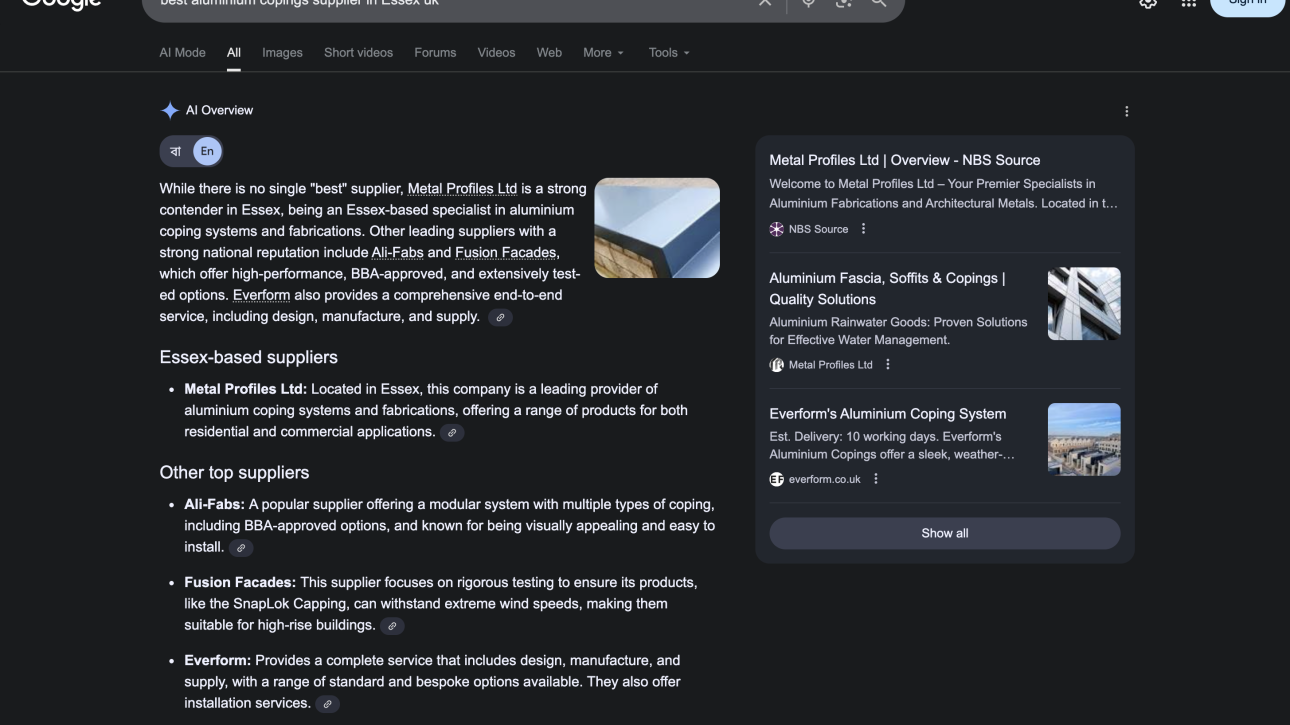Open the Tools dropdown
The image size is (1290, 725).
click(x=669, y=53)
